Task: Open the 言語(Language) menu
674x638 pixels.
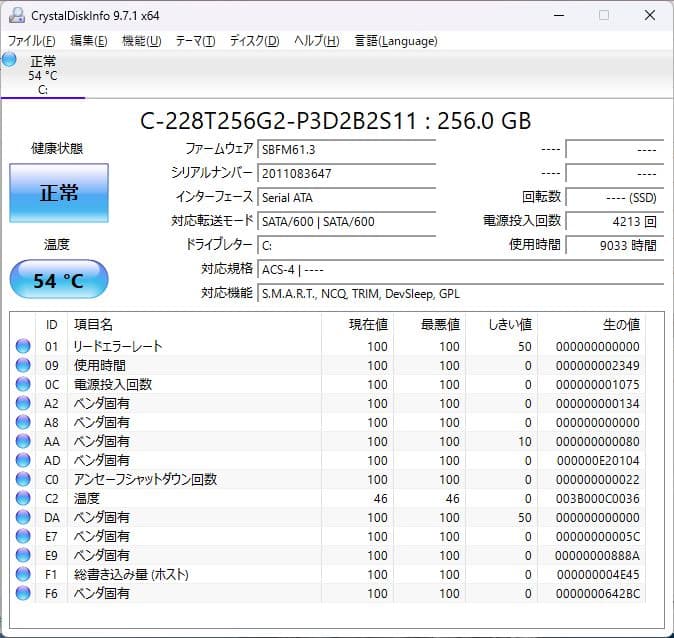Action: click(396, 41)
